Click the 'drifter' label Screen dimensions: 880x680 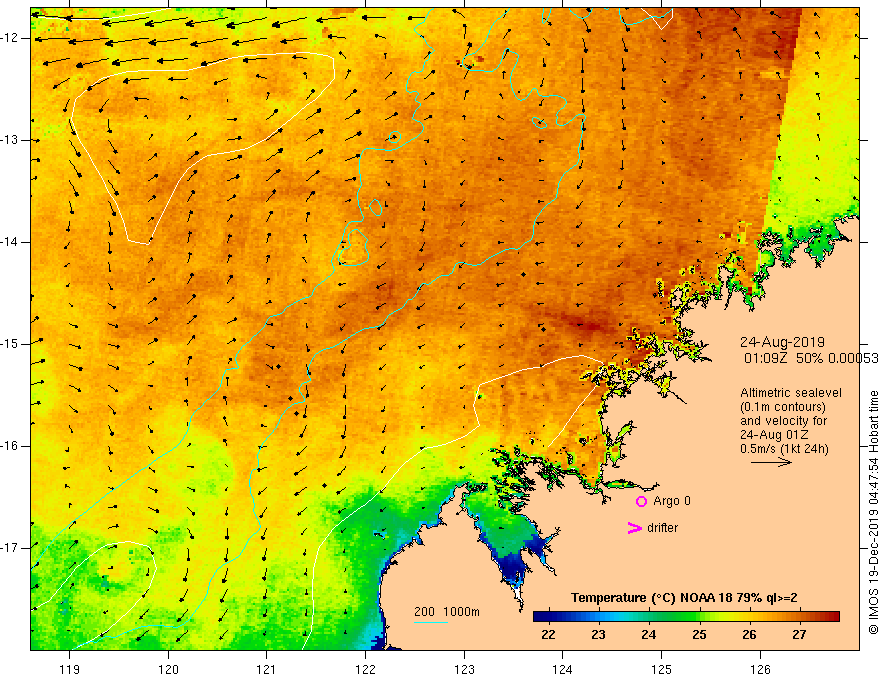coord(662,528)
